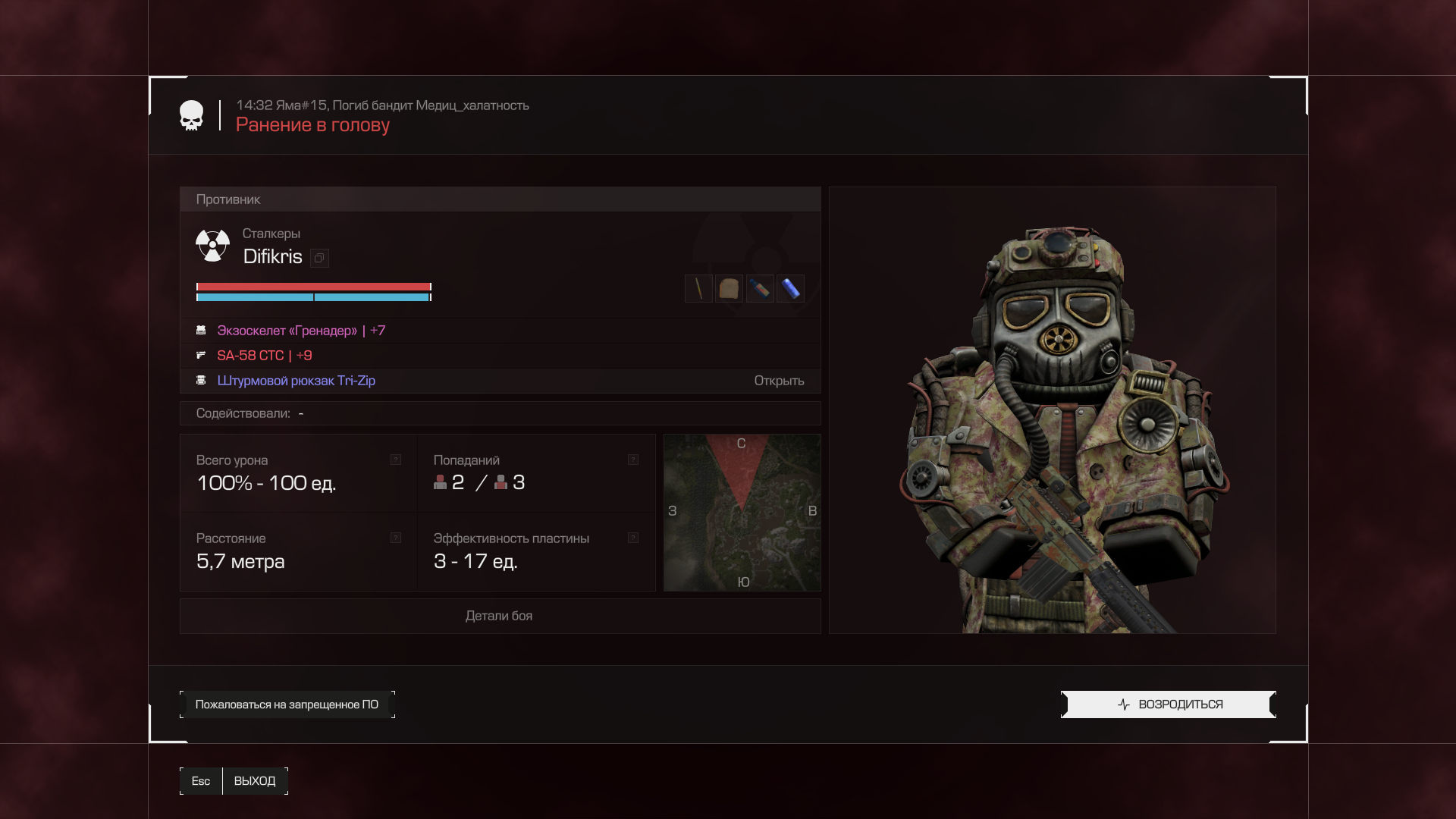This screenshot has width=1456, height=819.
Task: Click the Stalkers faction radiation emblem
Action: pos(212,246)
